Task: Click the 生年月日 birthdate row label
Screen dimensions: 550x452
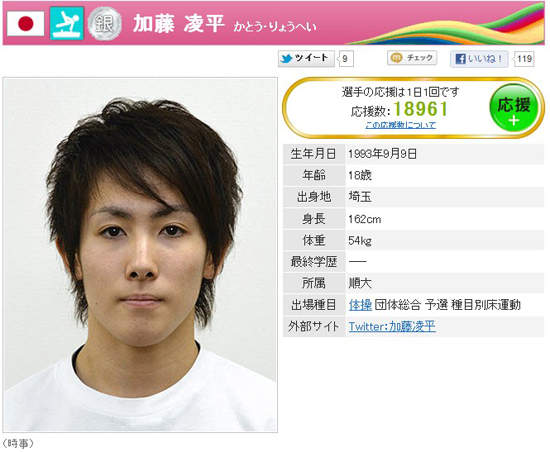Action: point(314,154)
